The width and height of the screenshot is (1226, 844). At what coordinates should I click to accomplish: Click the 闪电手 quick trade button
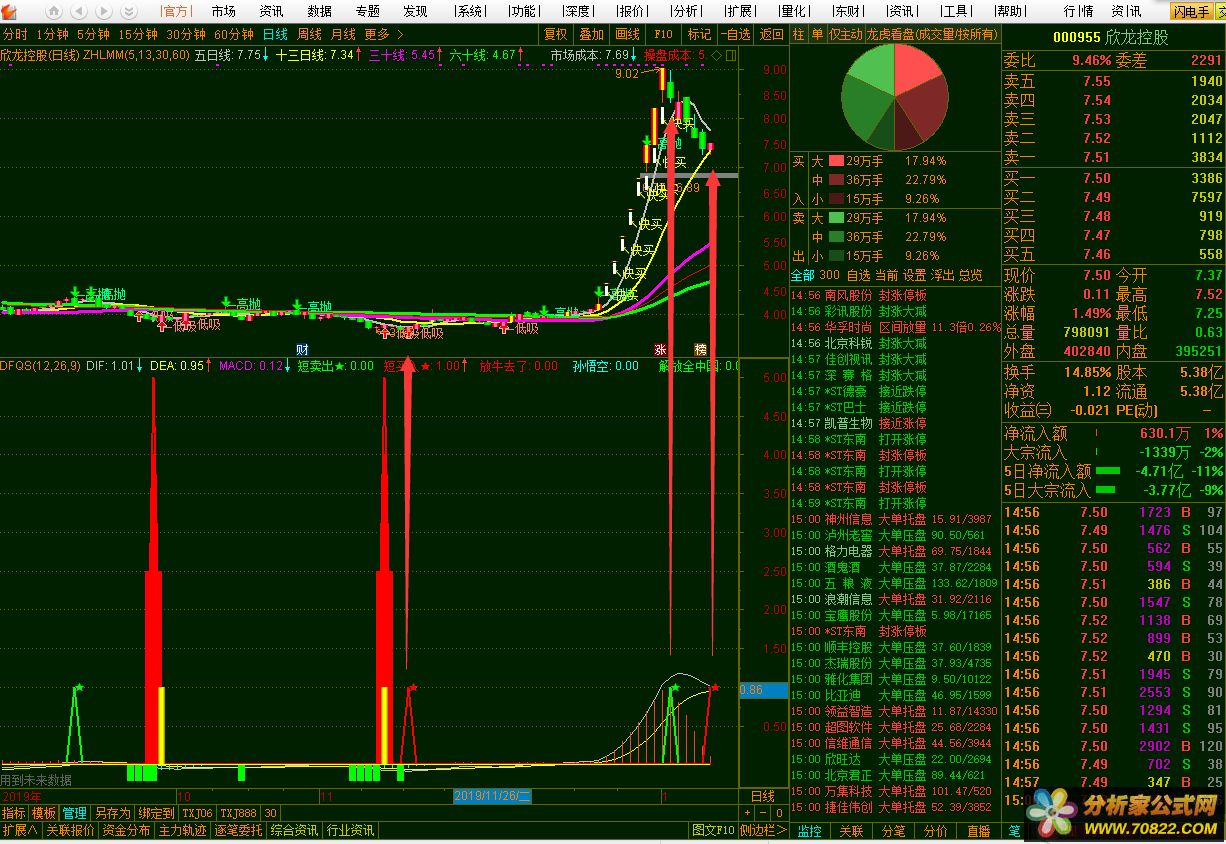(1192, 11)
